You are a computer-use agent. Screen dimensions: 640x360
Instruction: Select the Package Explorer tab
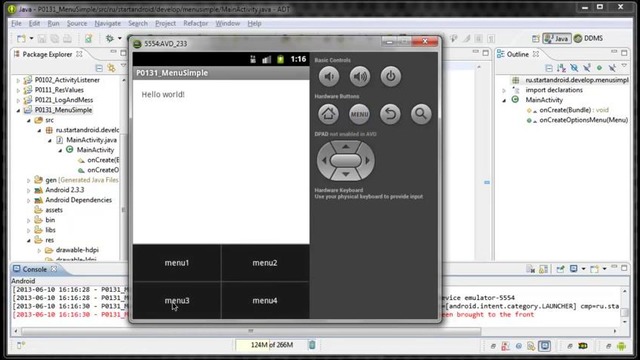47,54
